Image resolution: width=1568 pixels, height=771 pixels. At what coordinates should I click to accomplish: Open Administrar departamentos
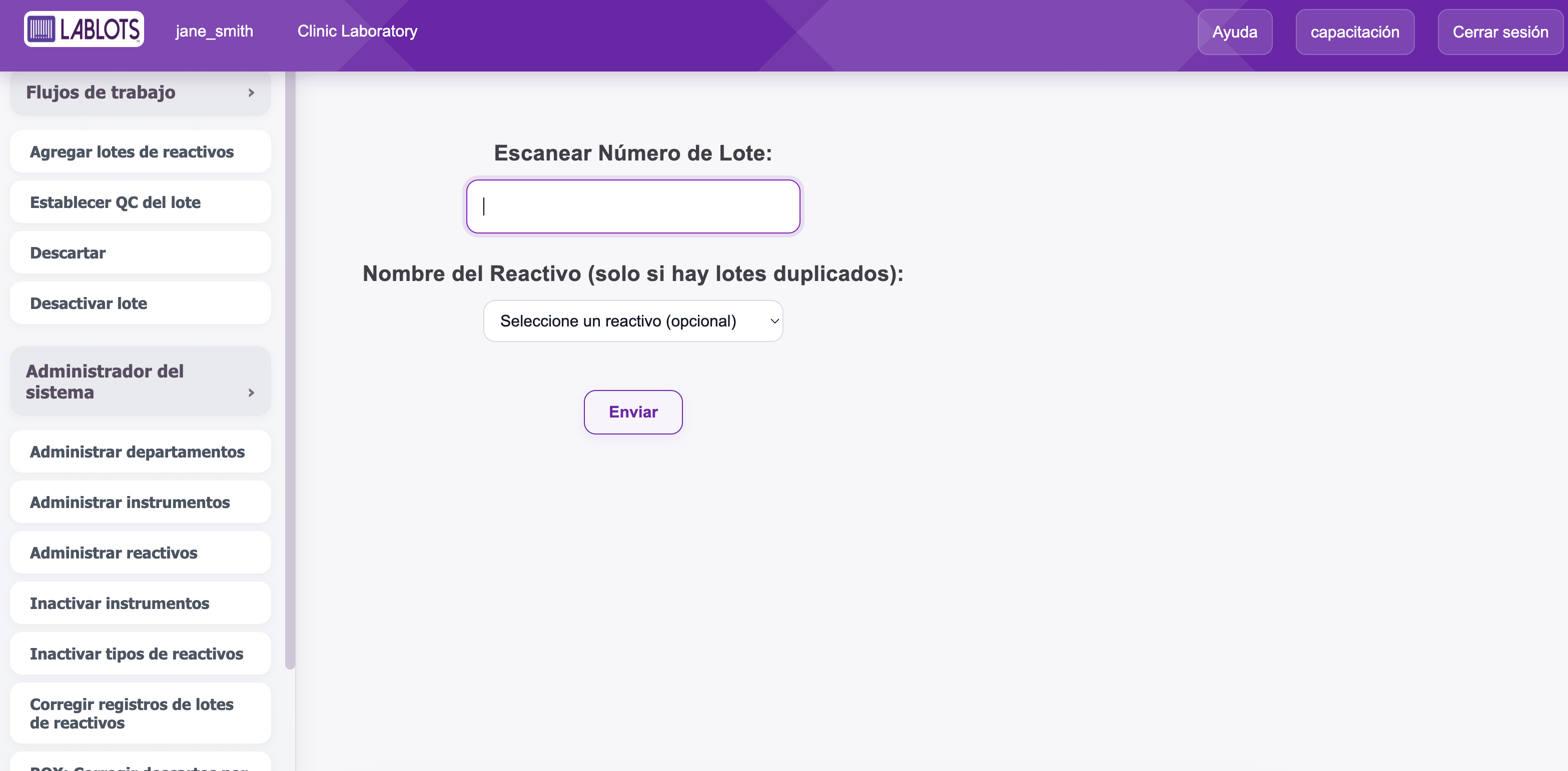click(140, 451)
